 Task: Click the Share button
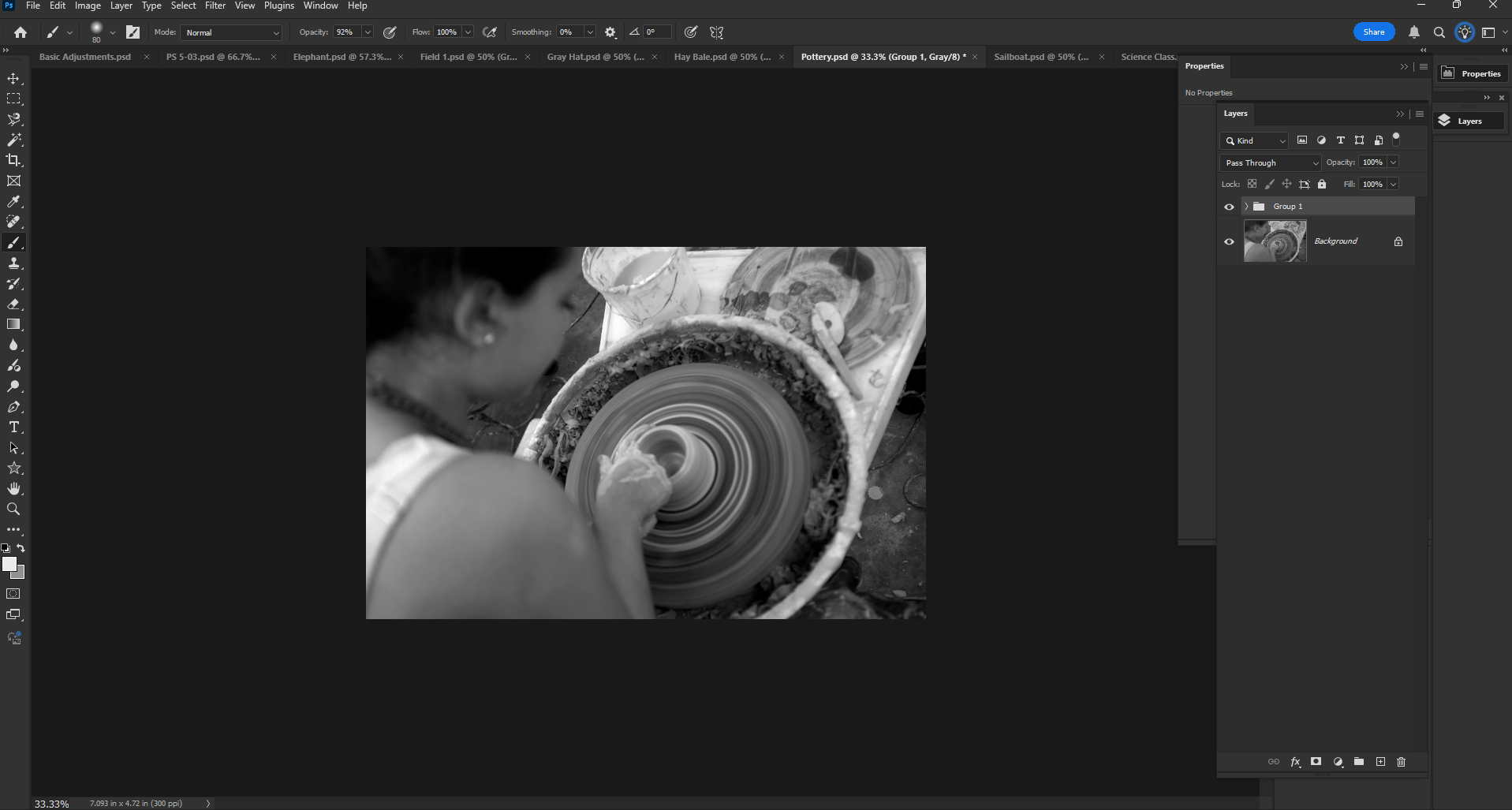[1373, 32]
